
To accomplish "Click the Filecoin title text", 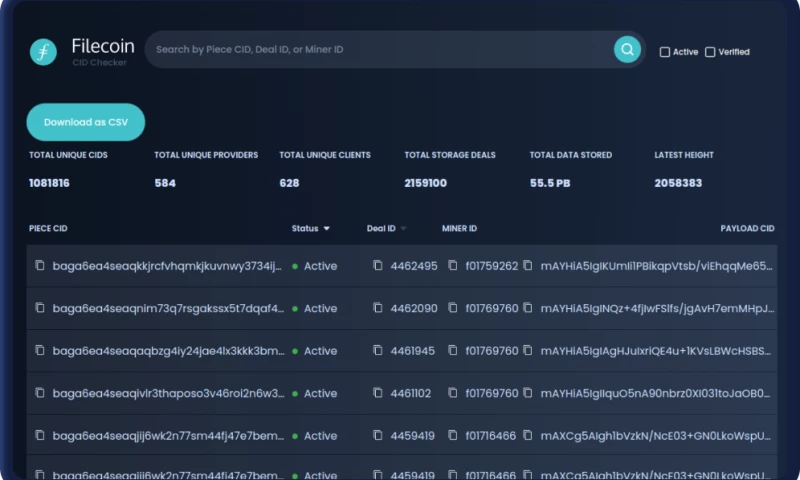I will (103, 46).
